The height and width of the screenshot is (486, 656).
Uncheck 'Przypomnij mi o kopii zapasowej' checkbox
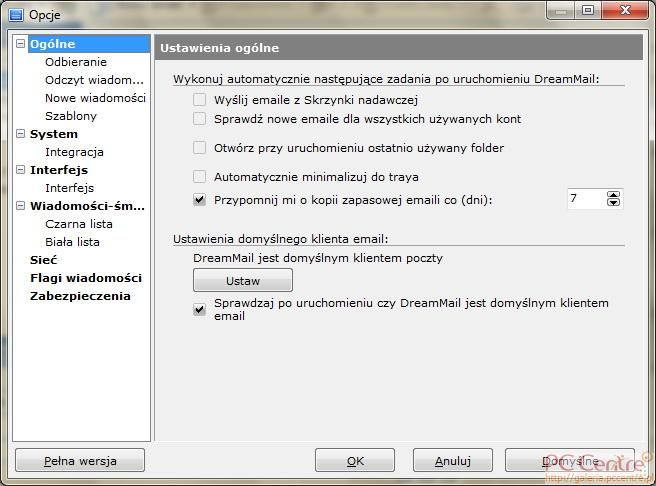(x=200, y=200)
